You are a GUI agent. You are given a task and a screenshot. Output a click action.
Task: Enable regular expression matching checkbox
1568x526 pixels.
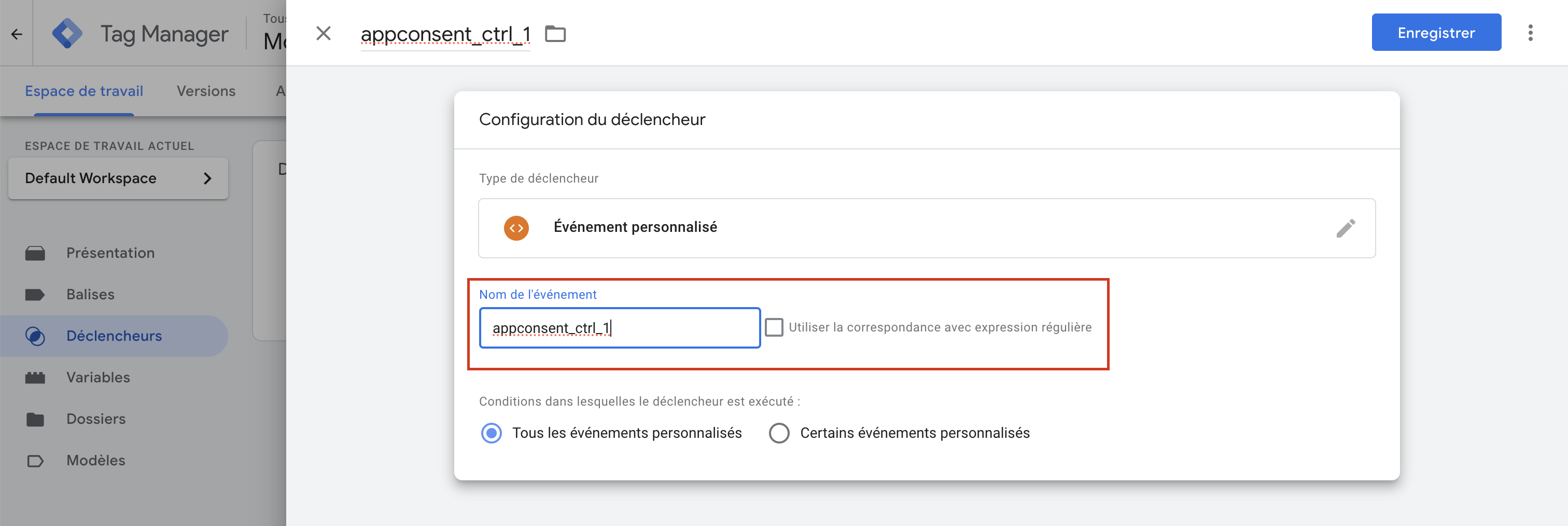point(774,327)
